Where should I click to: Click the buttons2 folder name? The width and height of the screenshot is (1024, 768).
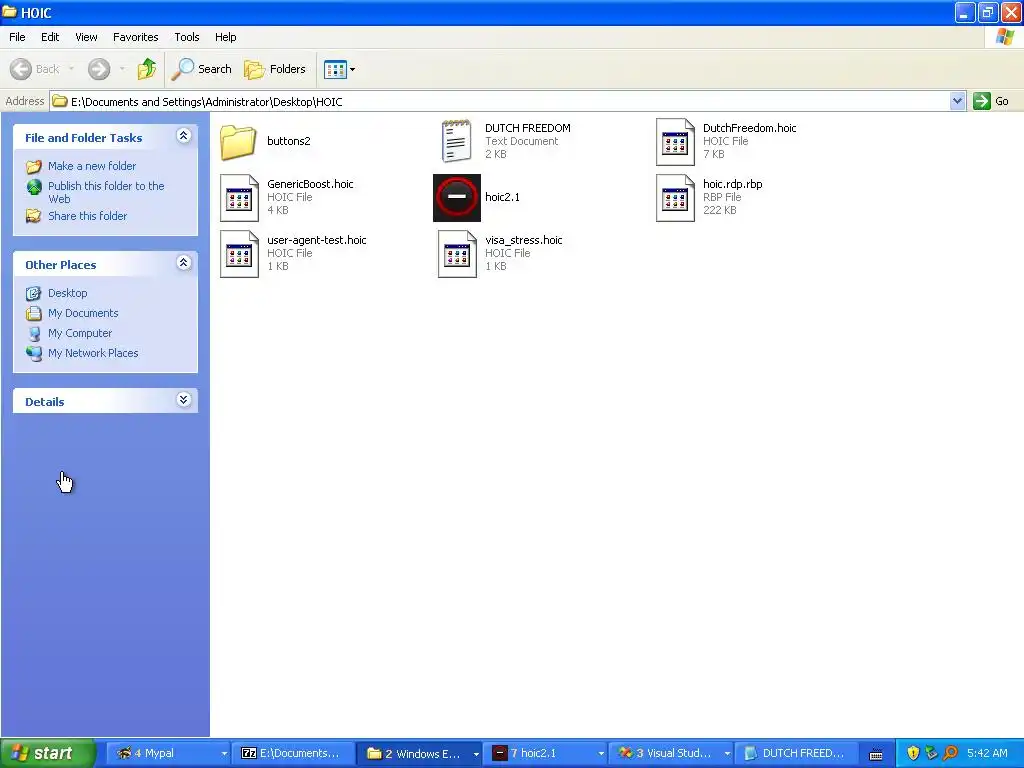289,141
